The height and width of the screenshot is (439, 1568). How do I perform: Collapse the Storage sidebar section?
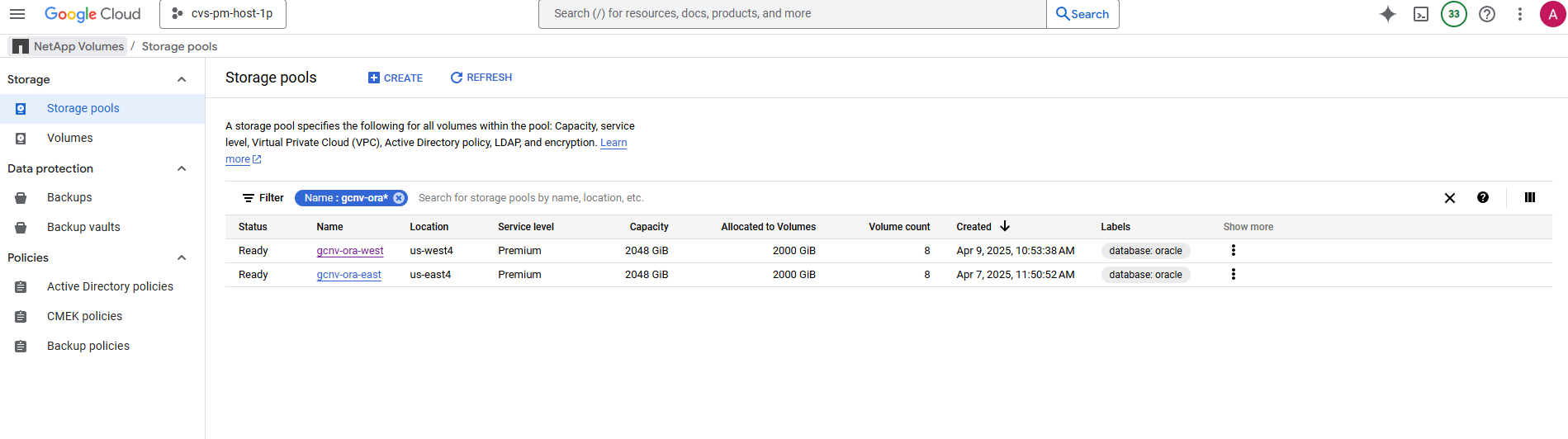pyautogui.click(x=182, y=79)
